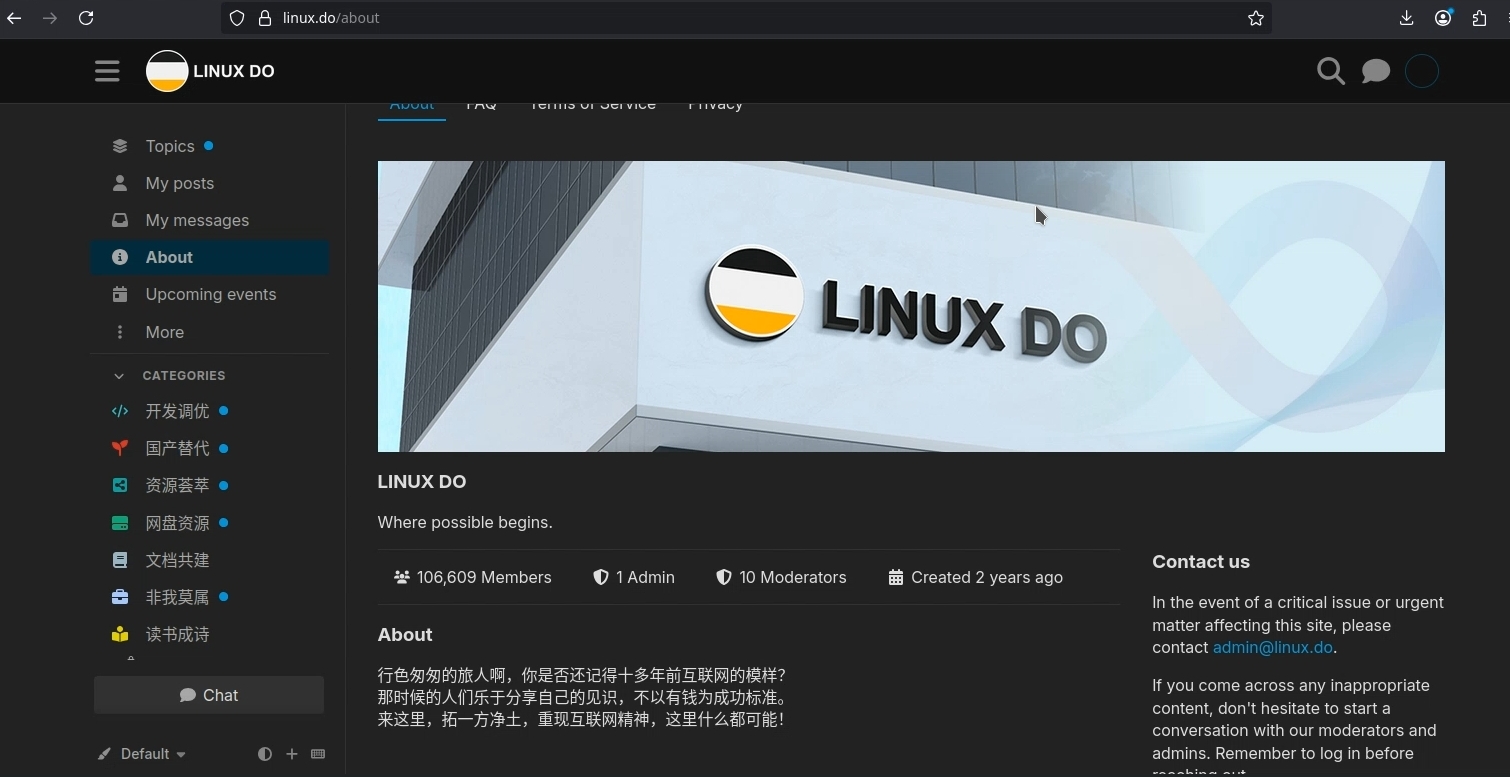
Task: Open user profile avatar menu
Action: click(x=1421, y=71)
